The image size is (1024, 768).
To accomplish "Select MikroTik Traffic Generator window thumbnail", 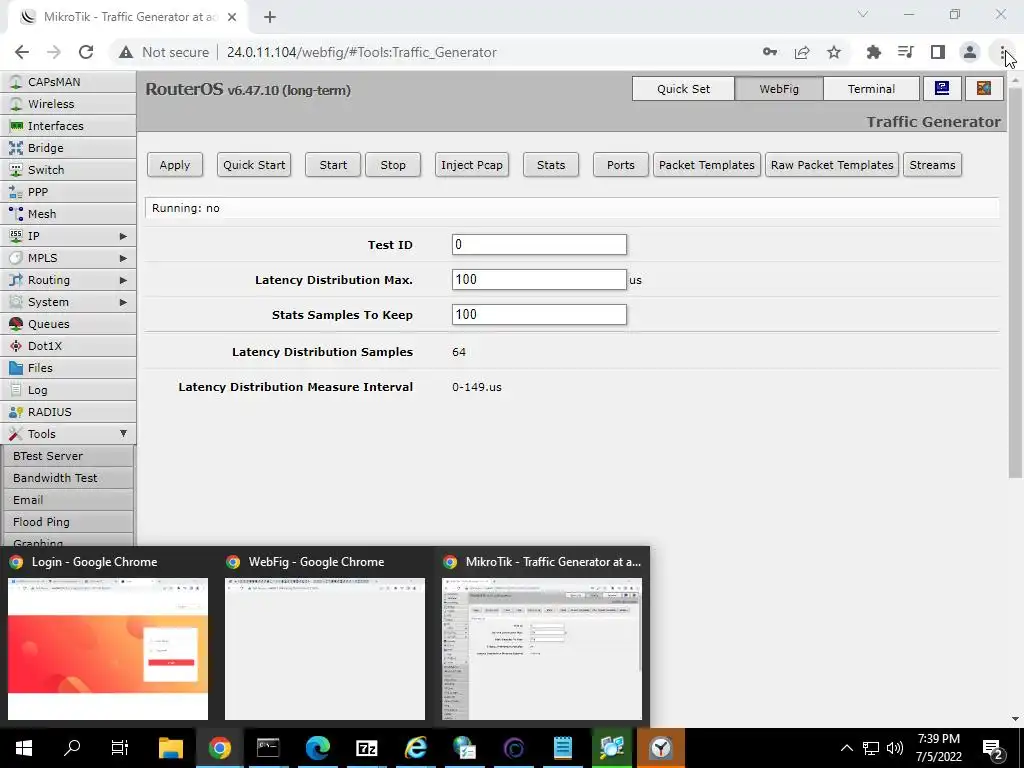I will tap(541, 637).
